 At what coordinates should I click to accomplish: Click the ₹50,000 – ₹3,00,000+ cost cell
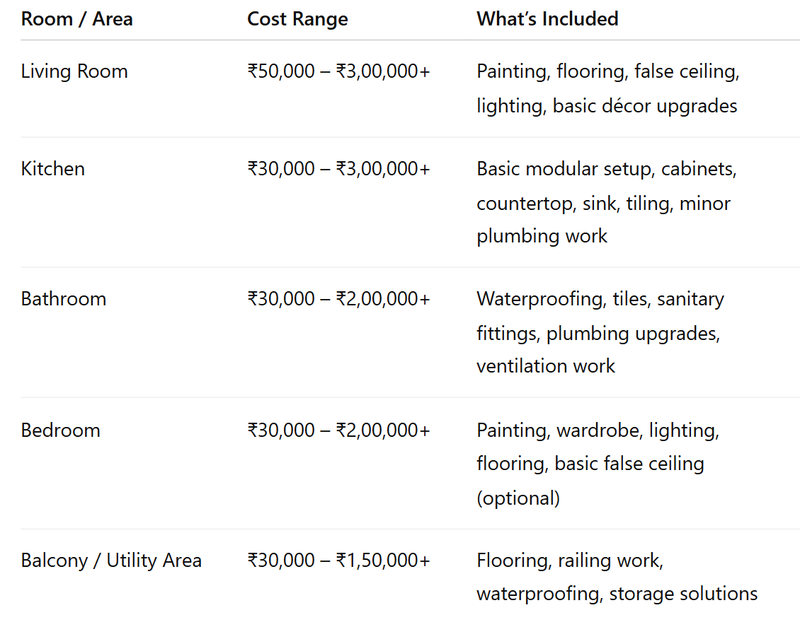click(x=339, y=71)
